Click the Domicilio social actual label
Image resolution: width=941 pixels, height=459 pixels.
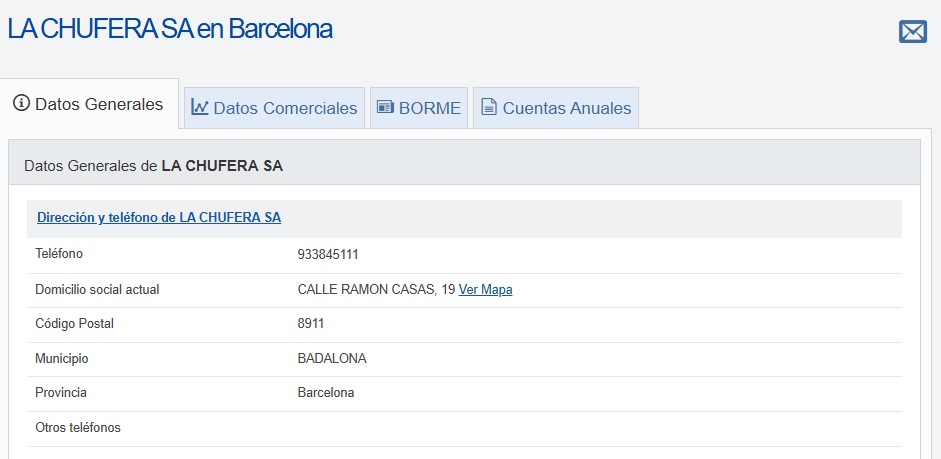pos(97,290)
